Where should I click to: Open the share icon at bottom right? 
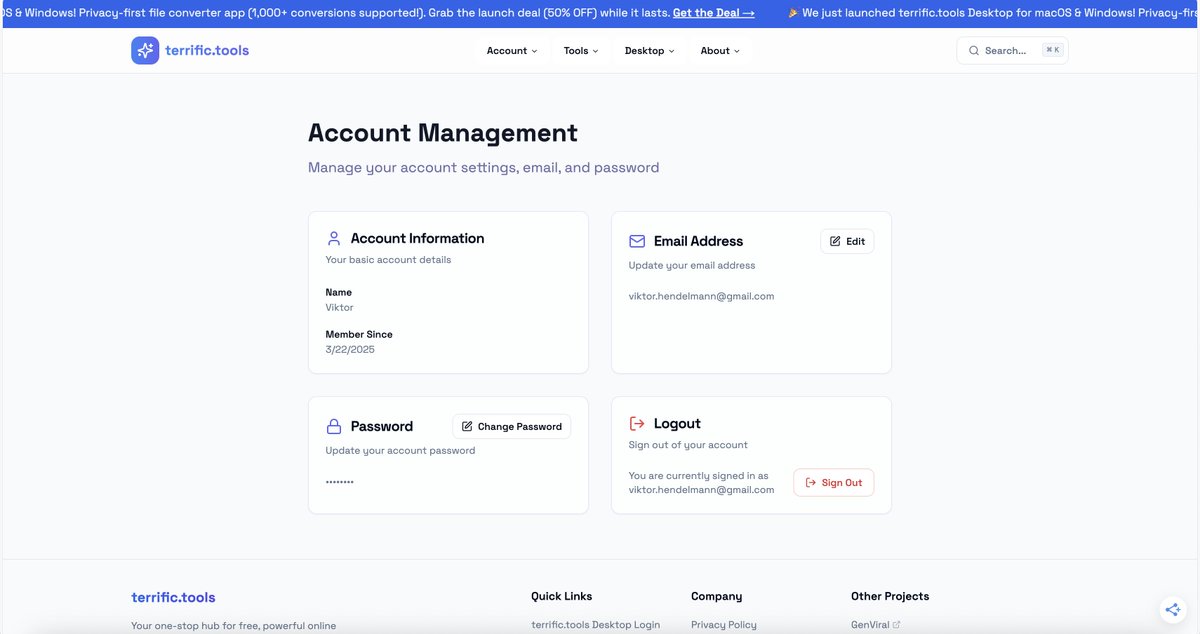click(x=1172, y=609)
